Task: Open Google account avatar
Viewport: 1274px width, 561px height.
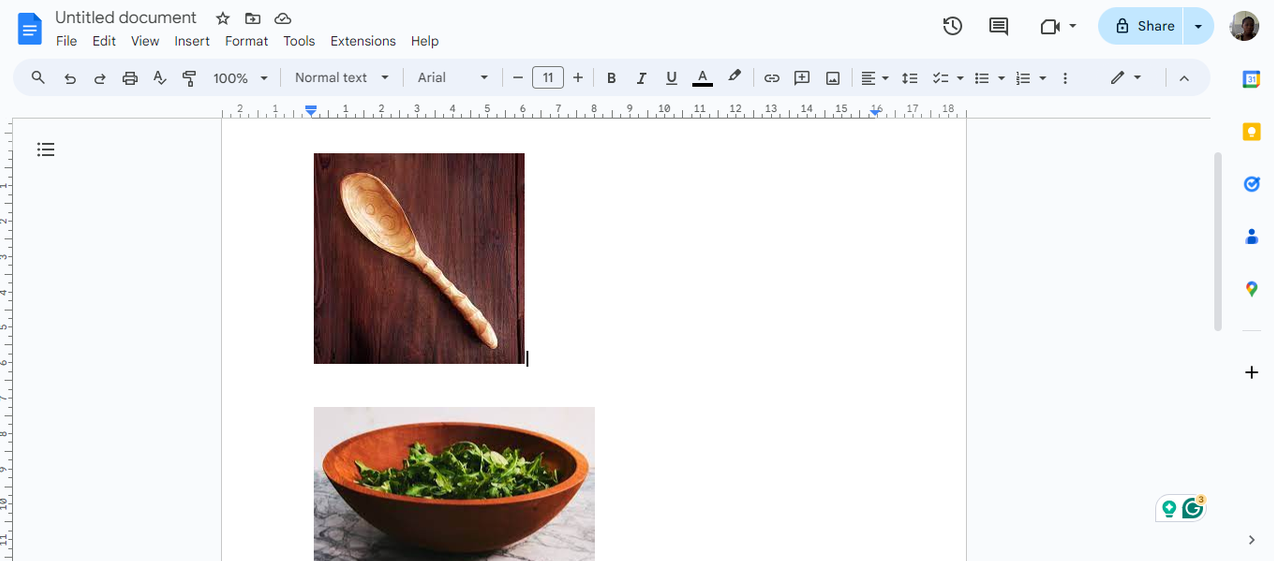Action: coord(1244,26)
